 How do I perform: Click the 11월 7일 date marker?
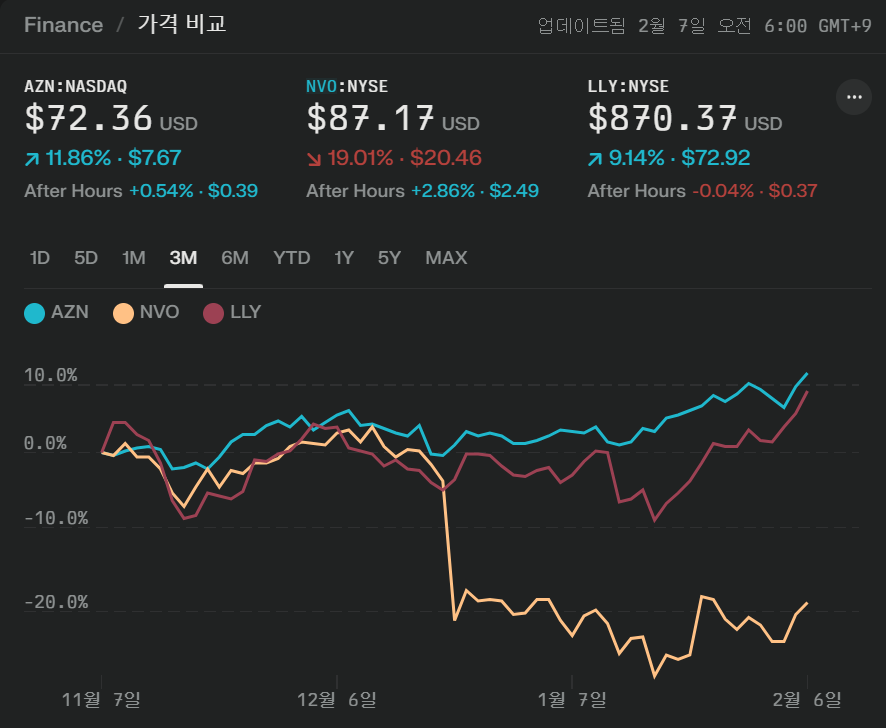coord(101,700)
